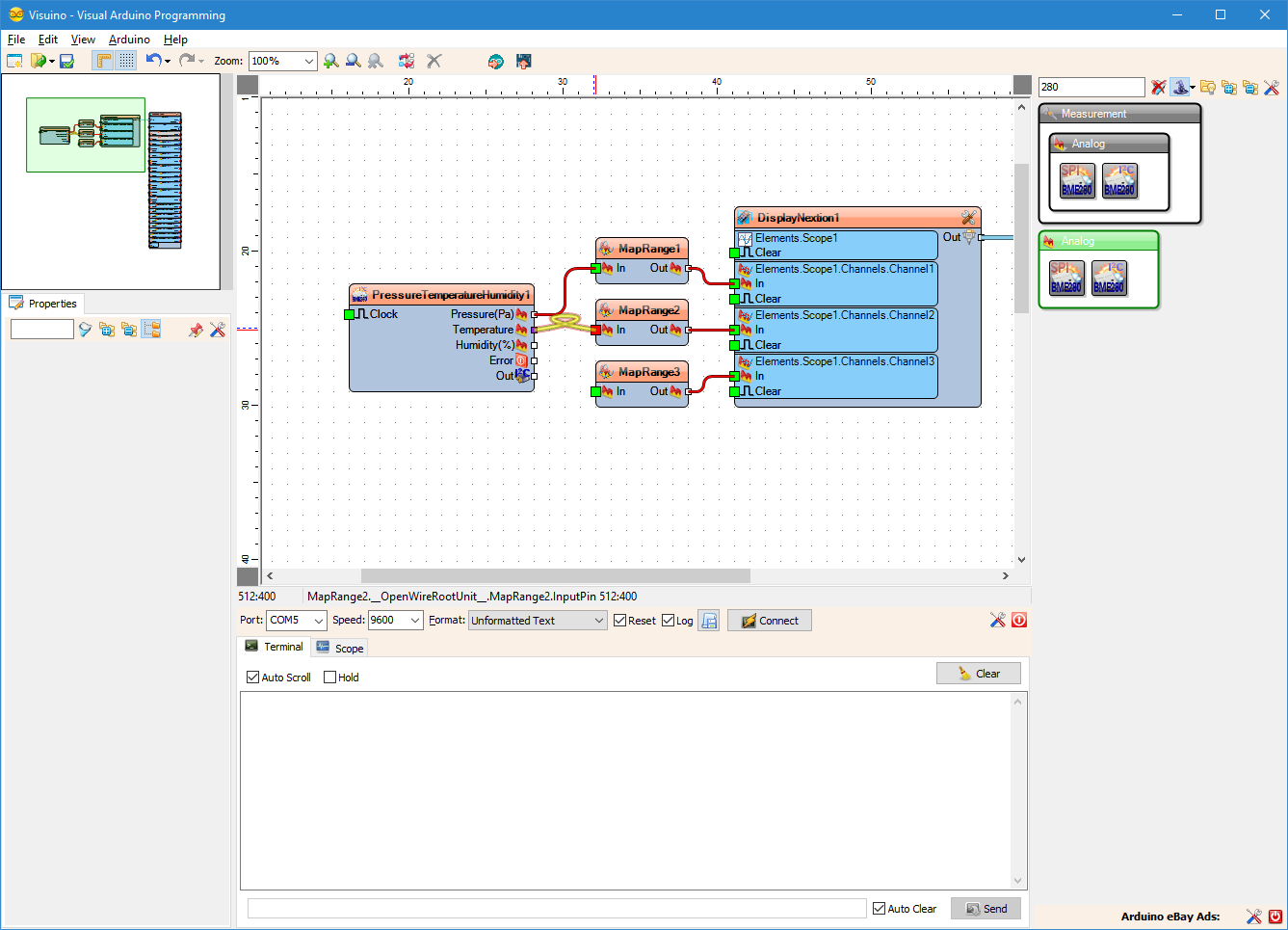
Task: Click the serial panel settings tools icon
Action: click(x=997, y=620)
